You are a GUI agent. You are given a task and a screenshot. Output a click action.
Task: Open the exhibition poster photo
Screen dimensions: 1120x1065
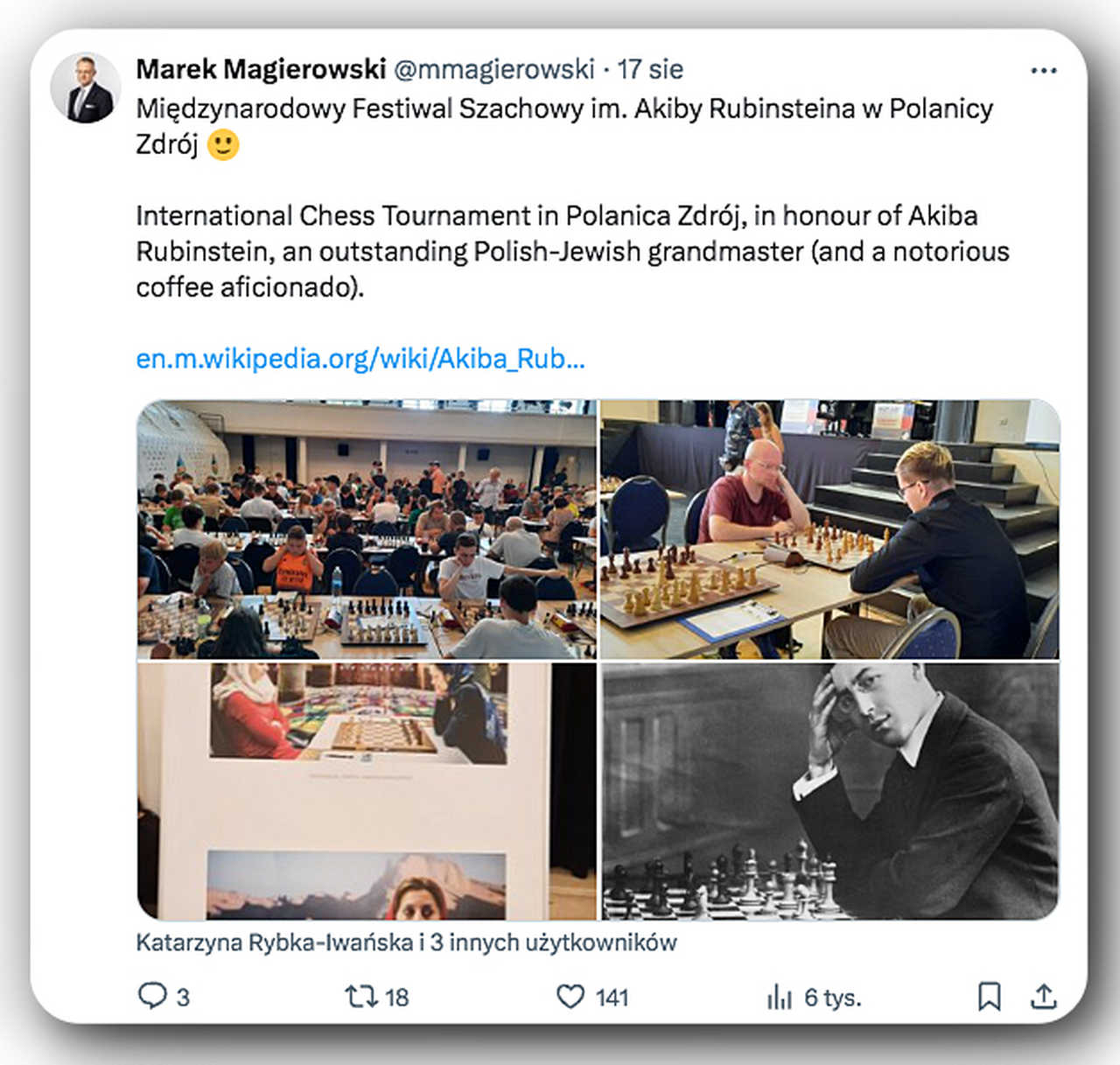pyautogui.click(x=367, y=791)
